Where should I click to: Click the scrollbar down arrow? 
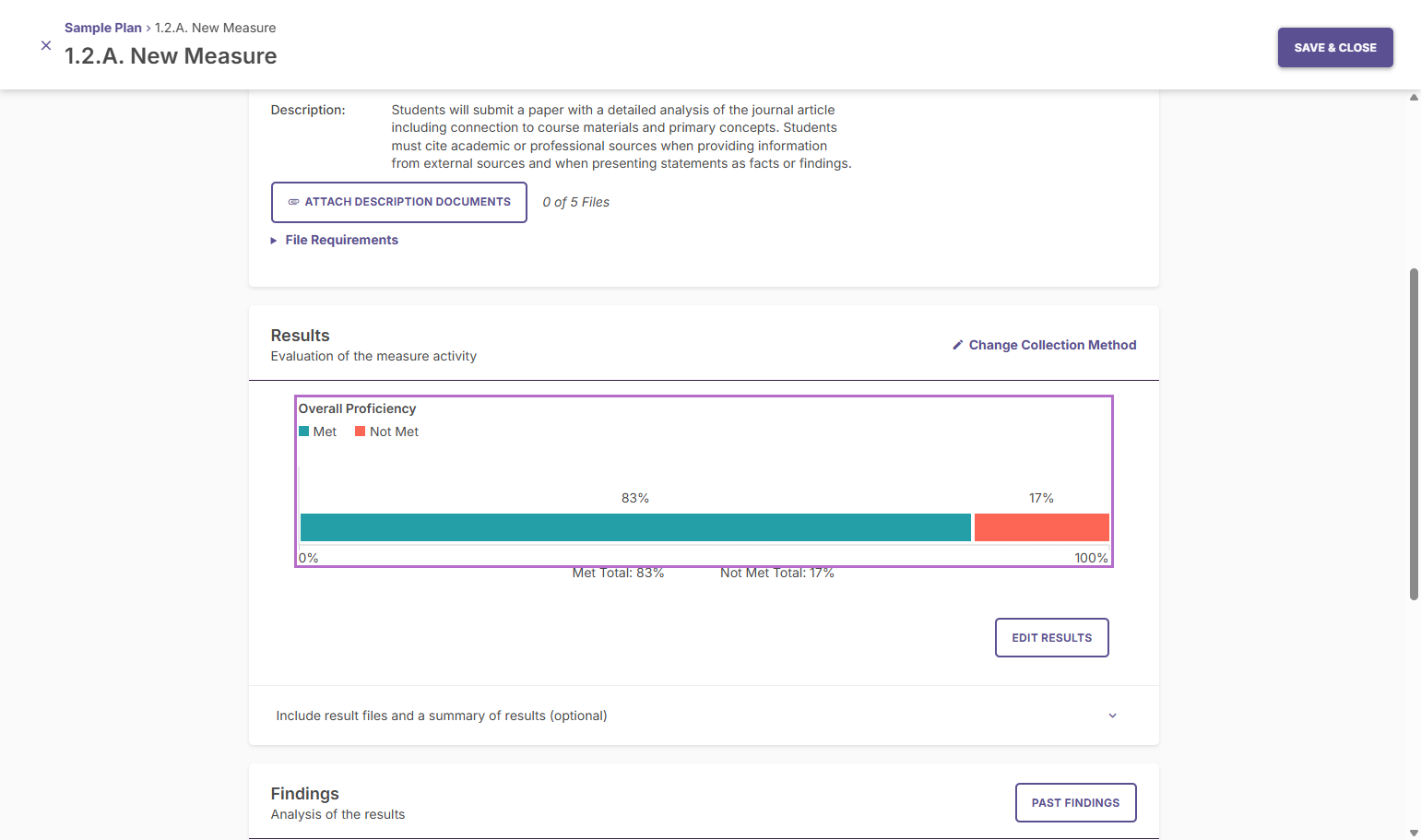1414,833
